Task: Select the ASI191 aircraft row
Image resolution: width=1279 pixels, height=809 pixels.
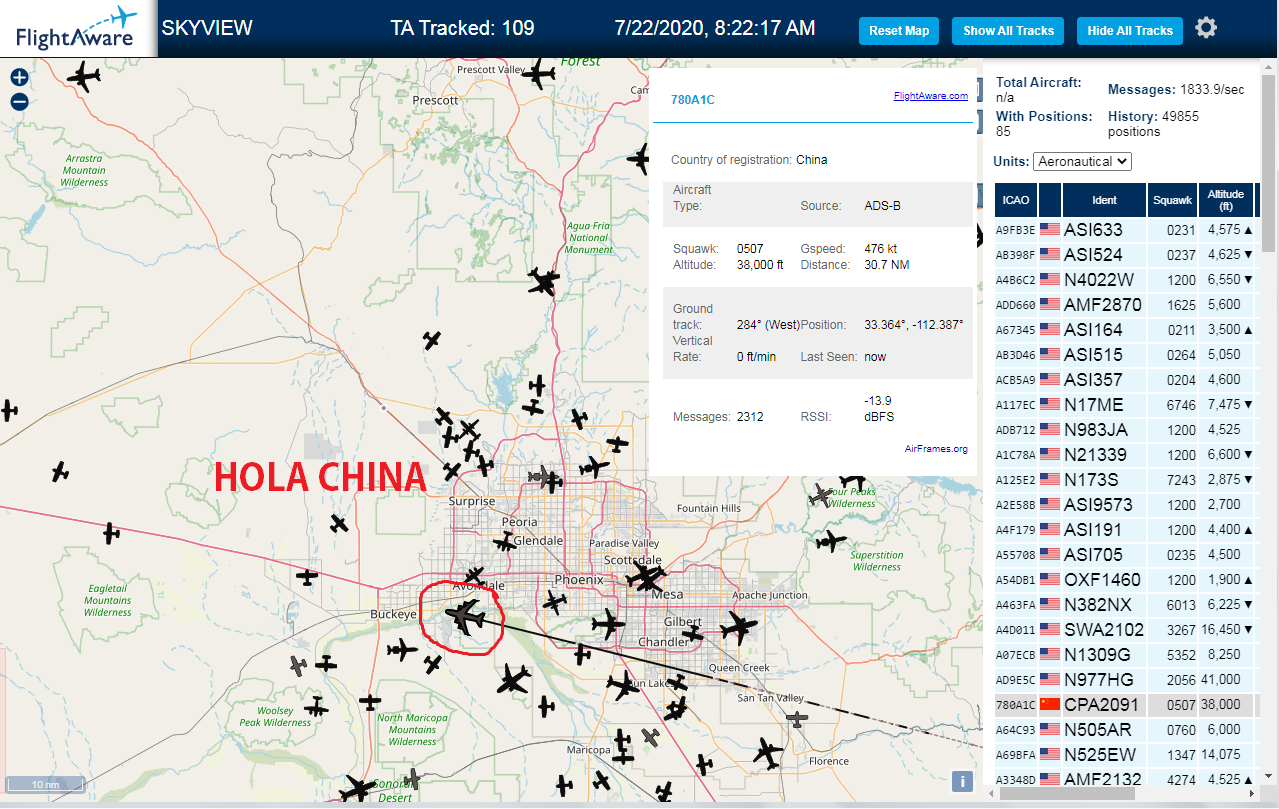Action: pyautogui.click(x=1126, y=530)
